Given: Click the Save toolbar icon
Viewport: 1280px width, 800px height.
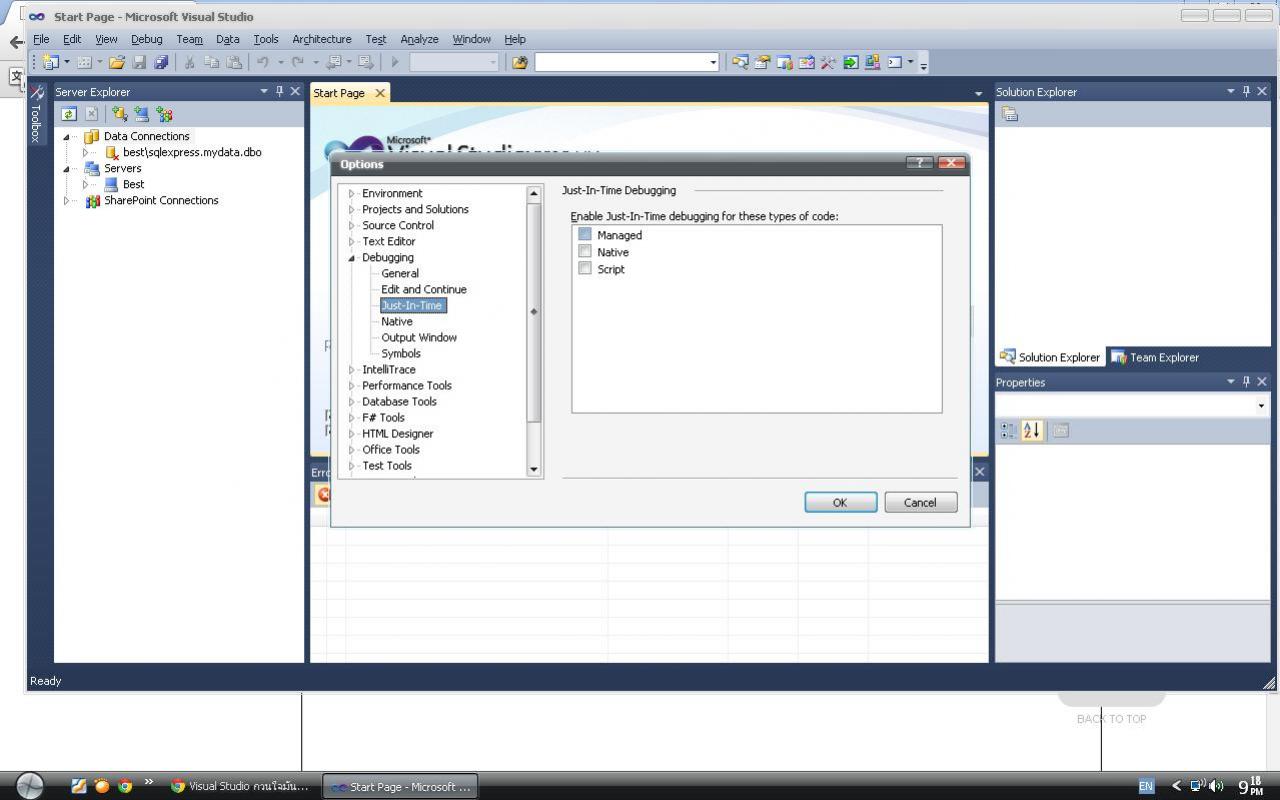Looking at the screenshot, I should [139, 62].
